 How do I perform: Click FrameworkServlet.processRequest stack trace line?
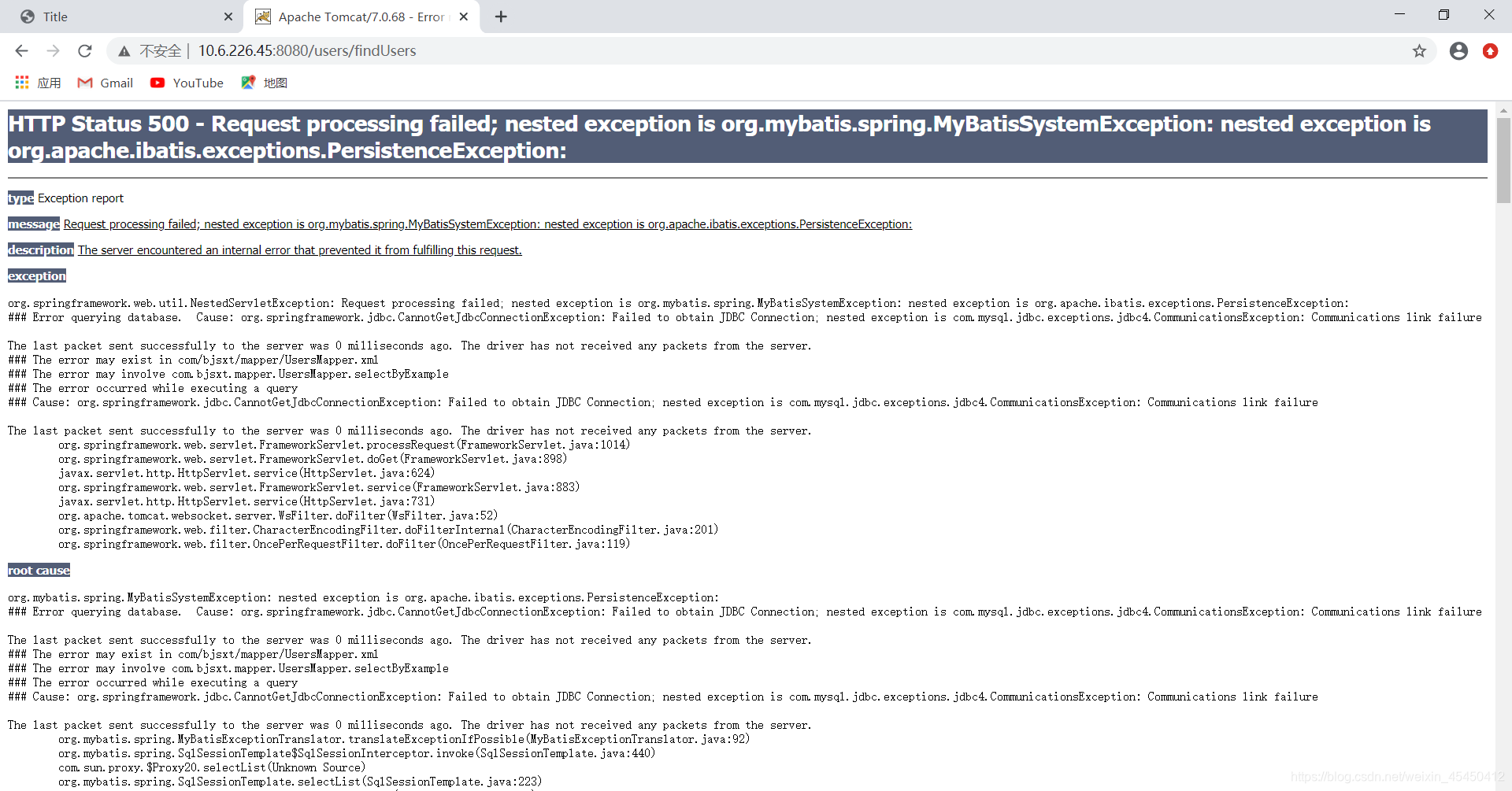click(x=344, y=445)
